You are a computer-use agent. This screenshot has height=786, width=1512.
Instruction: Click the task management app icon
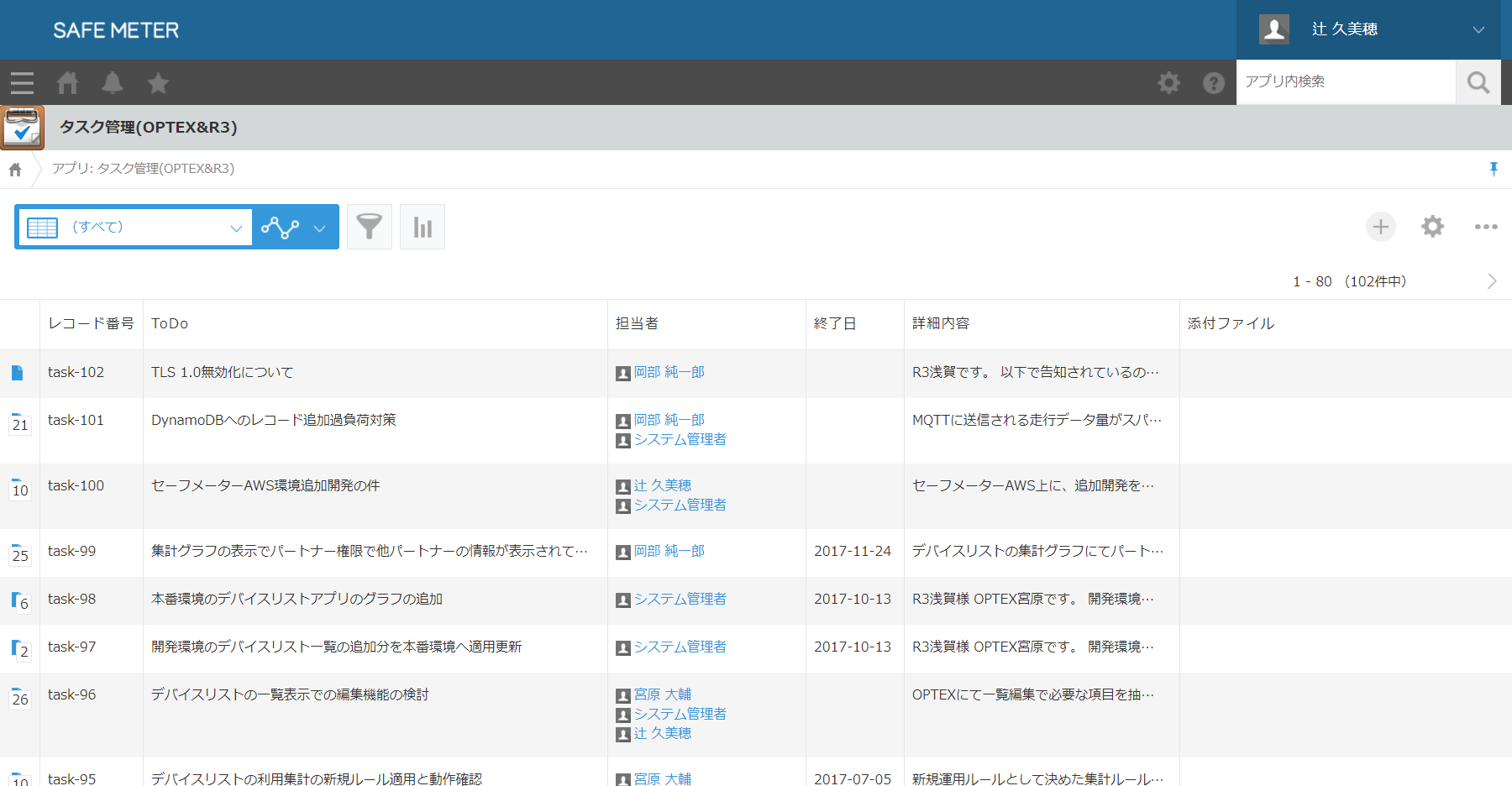tap(22, 128)
